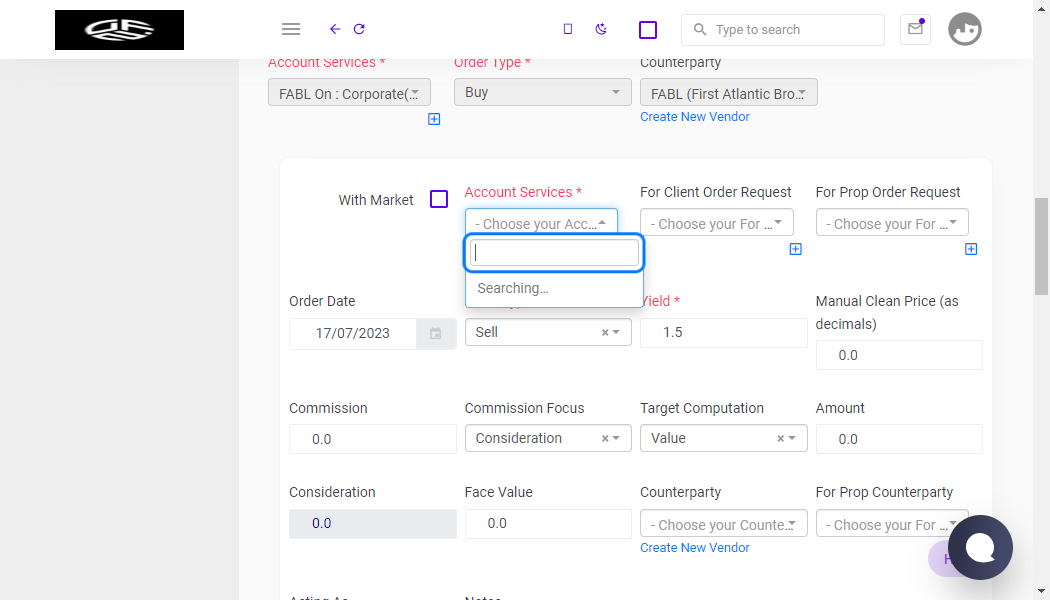Click upper Create New Vendor link
Screen dimensions: 1050x600
(x=694, y=117)
